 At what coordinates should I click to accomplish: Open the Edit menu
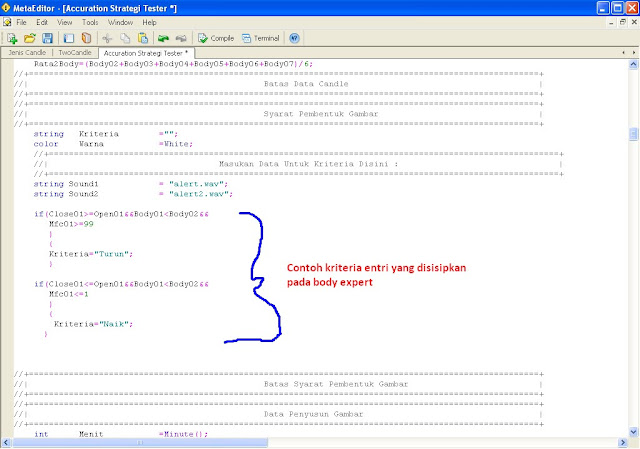(x=42, y=22)
